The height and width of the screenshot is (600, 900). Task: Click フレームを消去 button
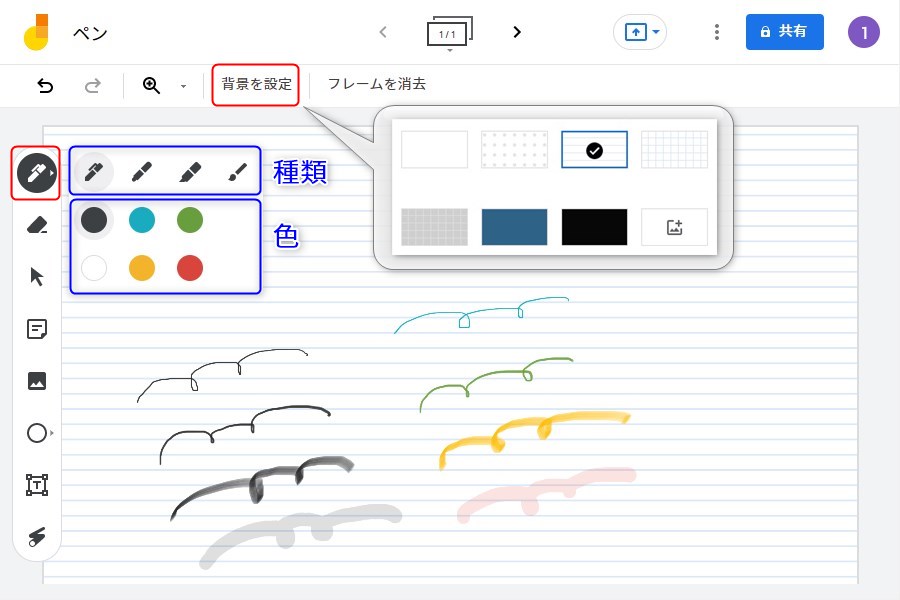coord(377,84)
